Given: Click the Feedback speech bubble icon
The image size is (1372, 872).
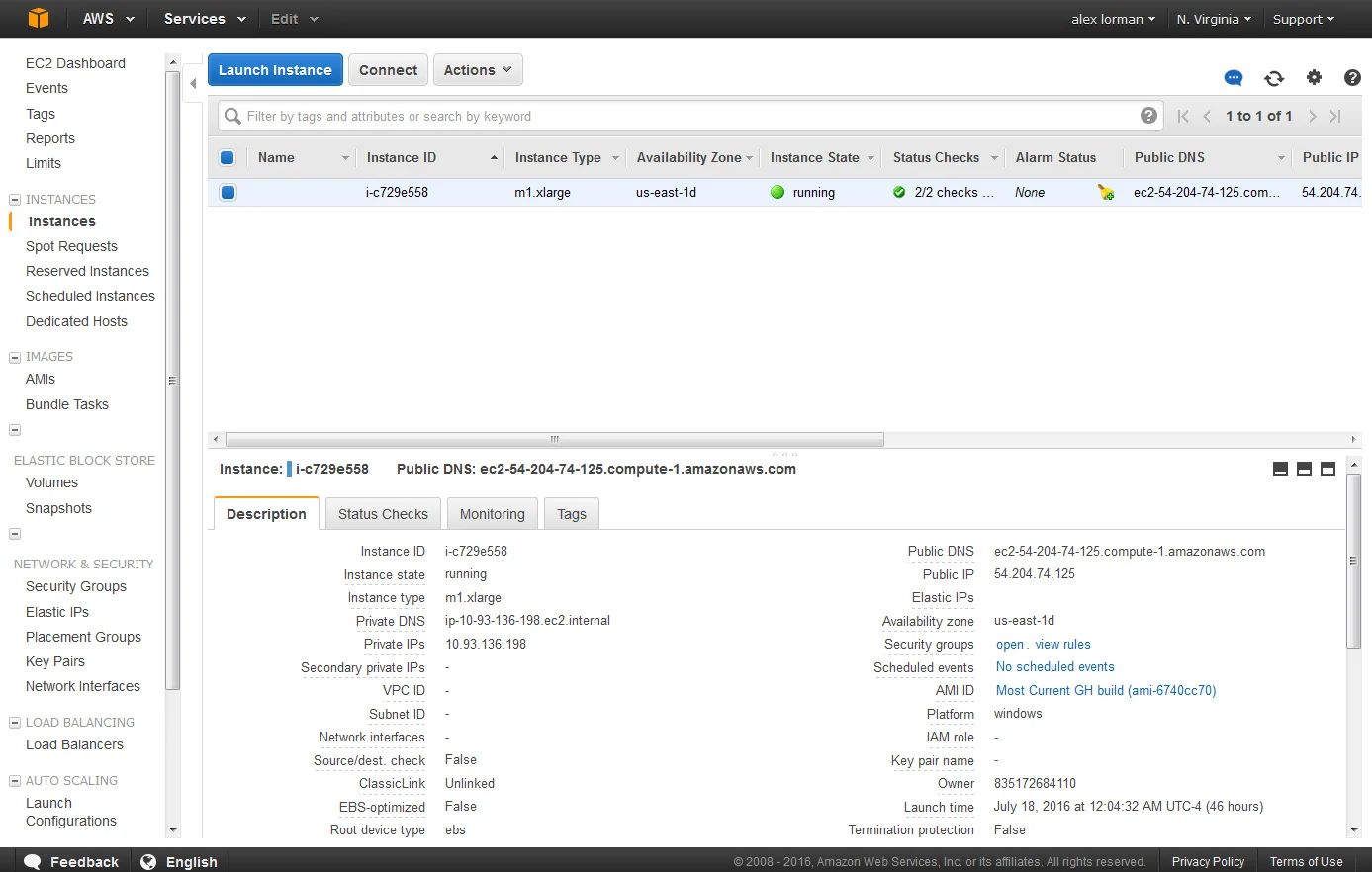Looking at the screenshot, I should (33, 861).
